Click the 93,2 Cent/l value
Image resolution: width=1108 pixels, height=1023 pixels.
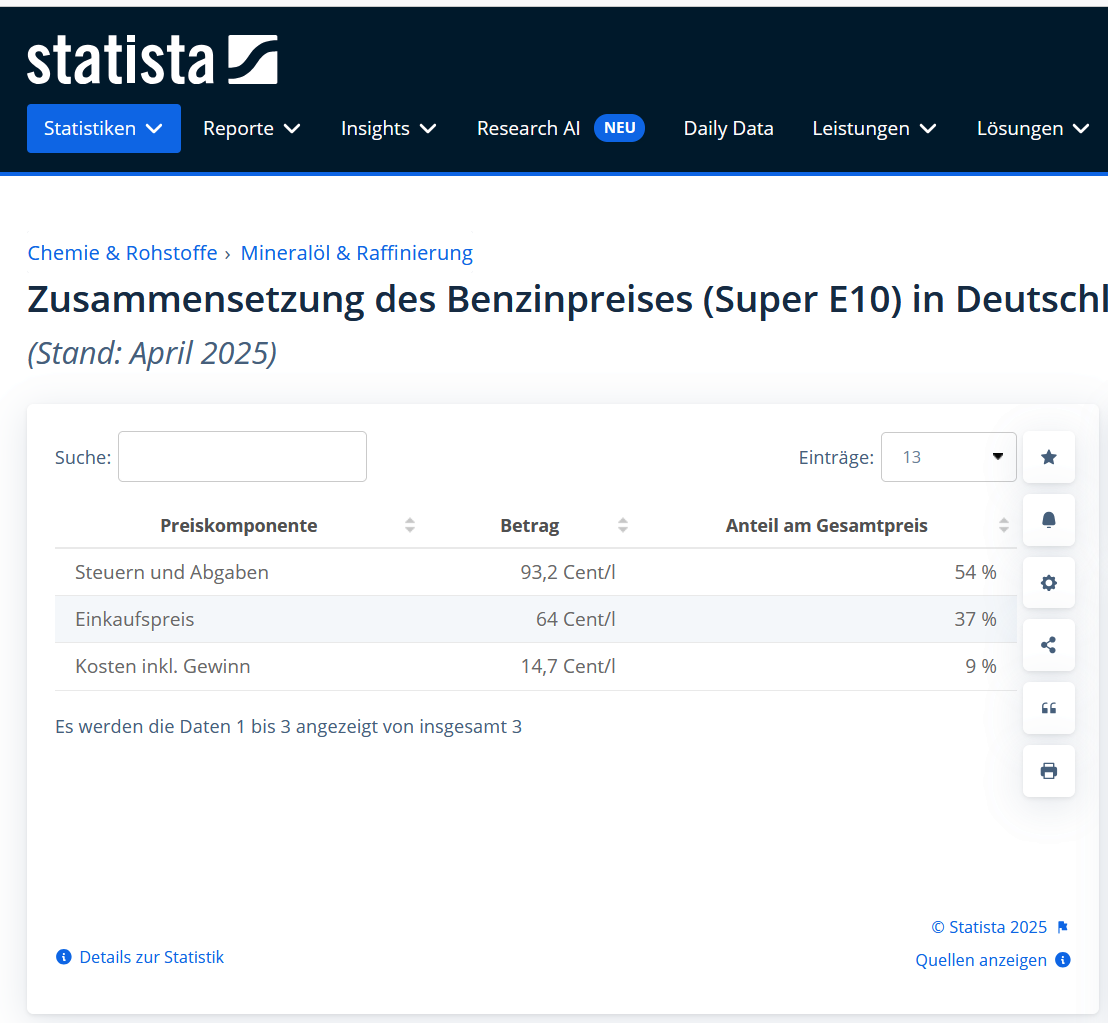click(x=568, y=572)
